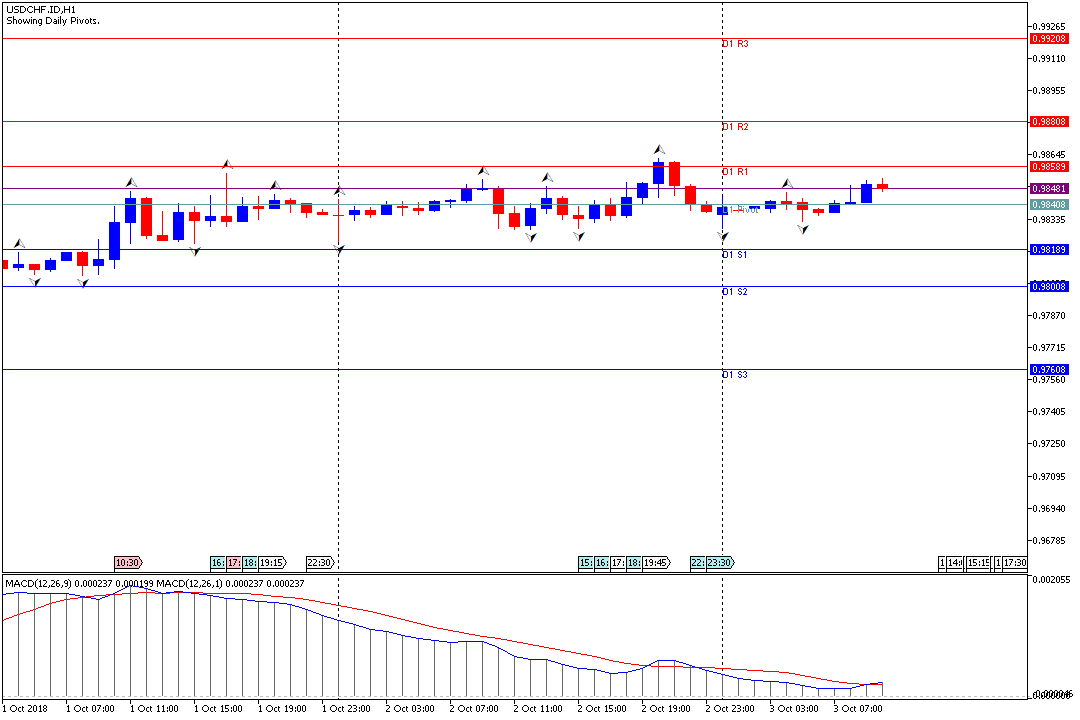Image resolution: width=1080 pixels, height=720 pixels.
Task: Select the cyan 22: event marker
Action: tap(698, 563)
